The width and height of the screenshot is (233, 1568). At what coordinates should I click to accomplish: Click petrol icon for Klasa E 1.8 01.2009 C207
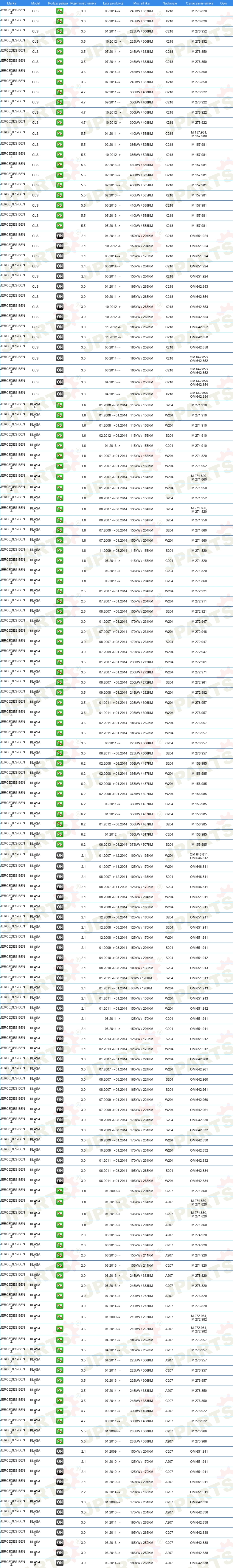point(60,1190)
